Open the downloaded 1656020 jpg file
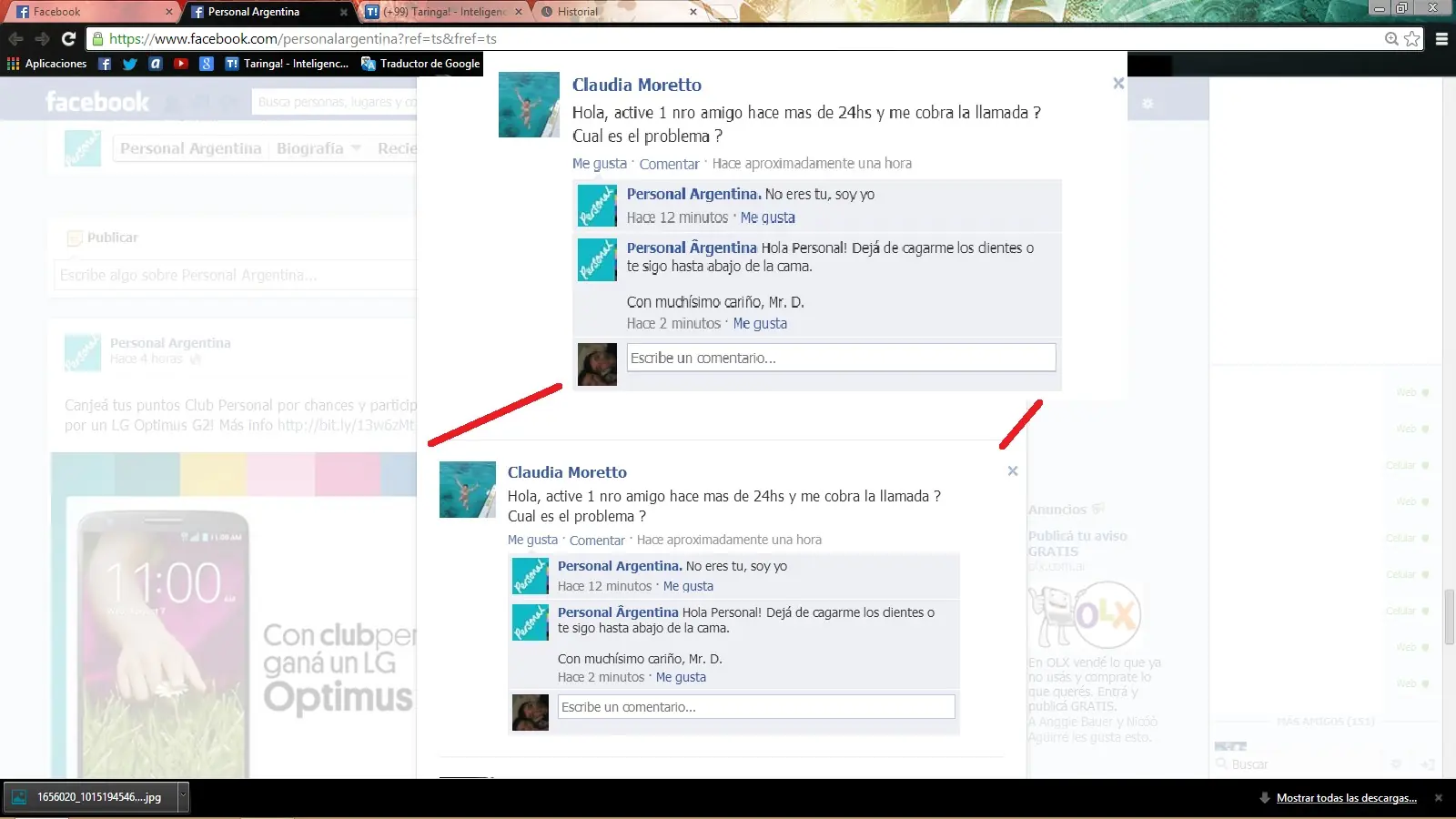The image size is (1456, 819). [x=90, y=797]
